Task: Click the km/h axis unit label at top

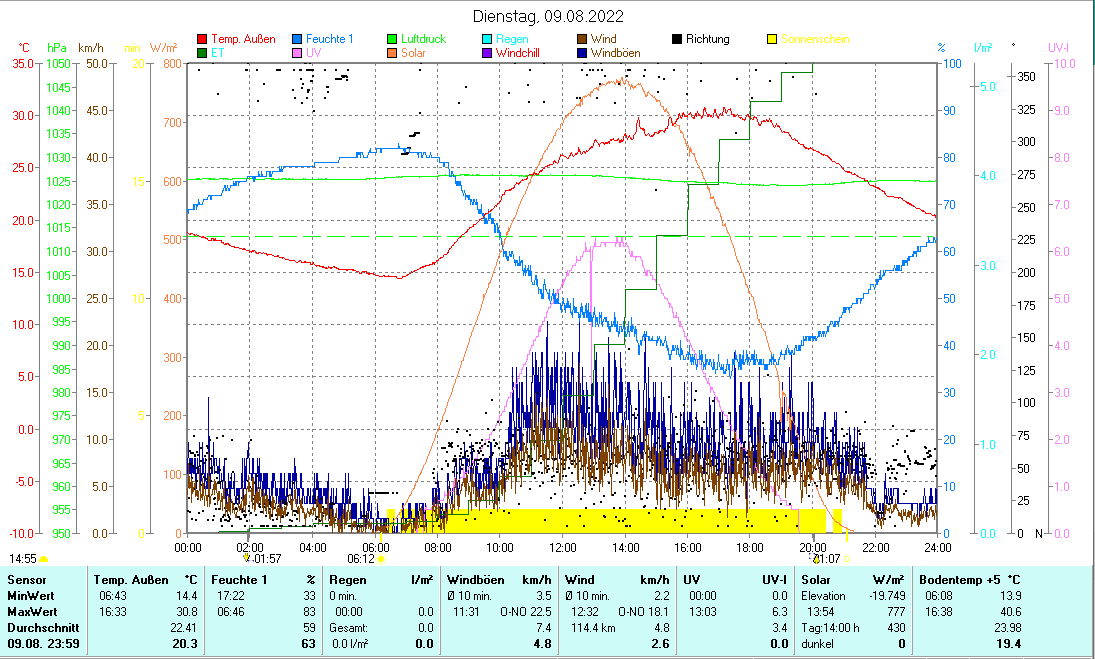Action: [x=91, y=48]
